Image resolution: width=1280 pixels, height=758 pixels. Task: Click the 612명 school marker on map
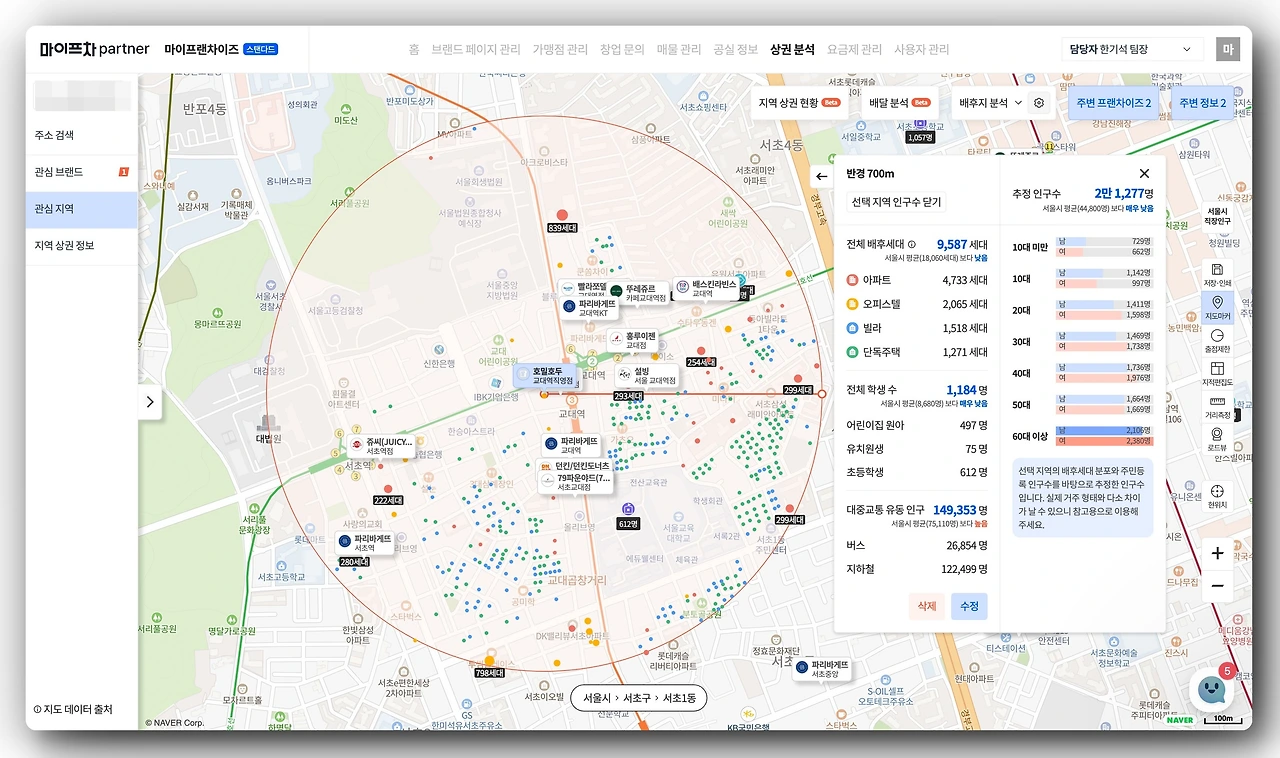coord(628,516)
